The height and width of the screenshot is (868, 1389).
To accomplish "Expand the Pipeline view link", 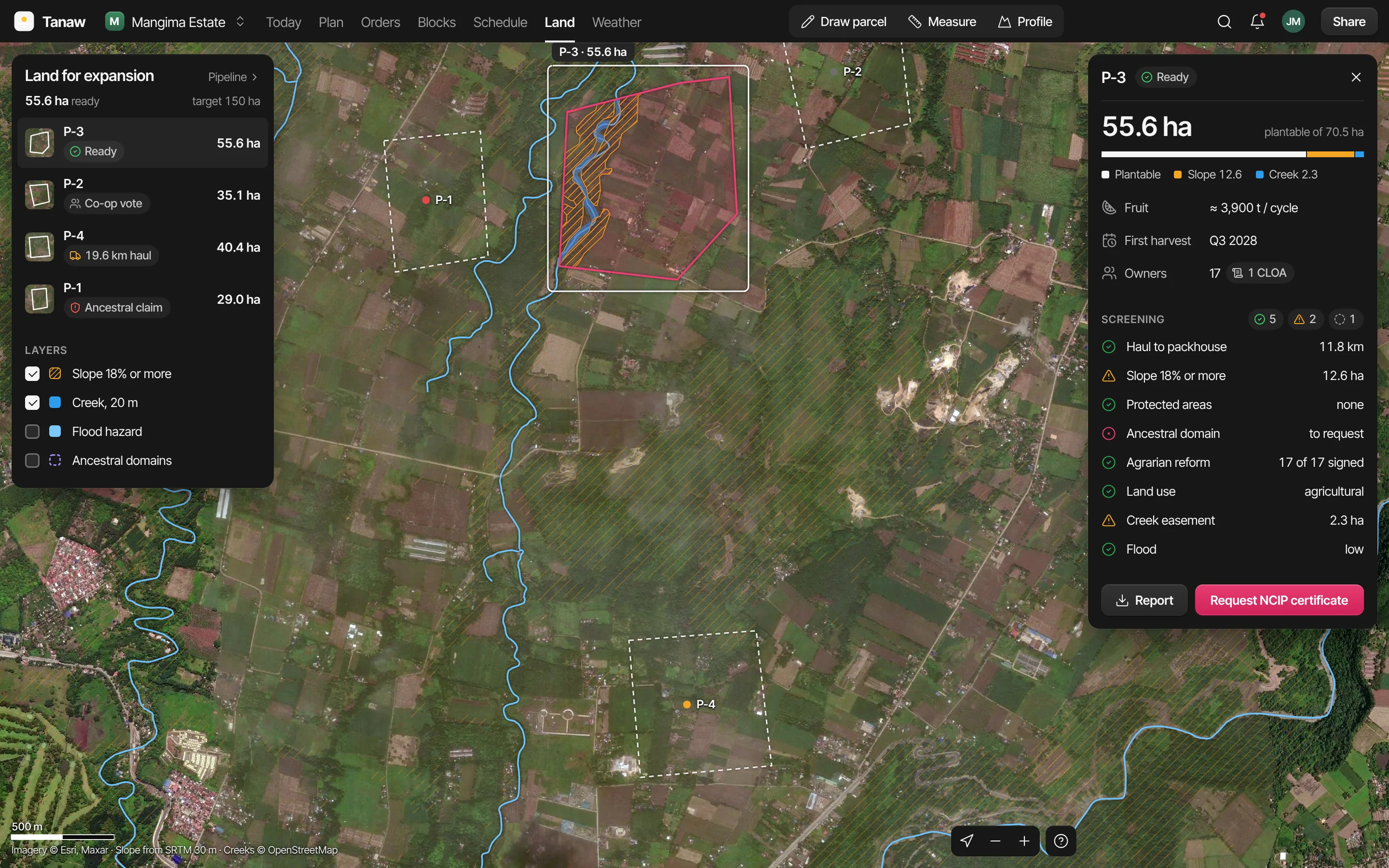I will (x=232, y=77).
